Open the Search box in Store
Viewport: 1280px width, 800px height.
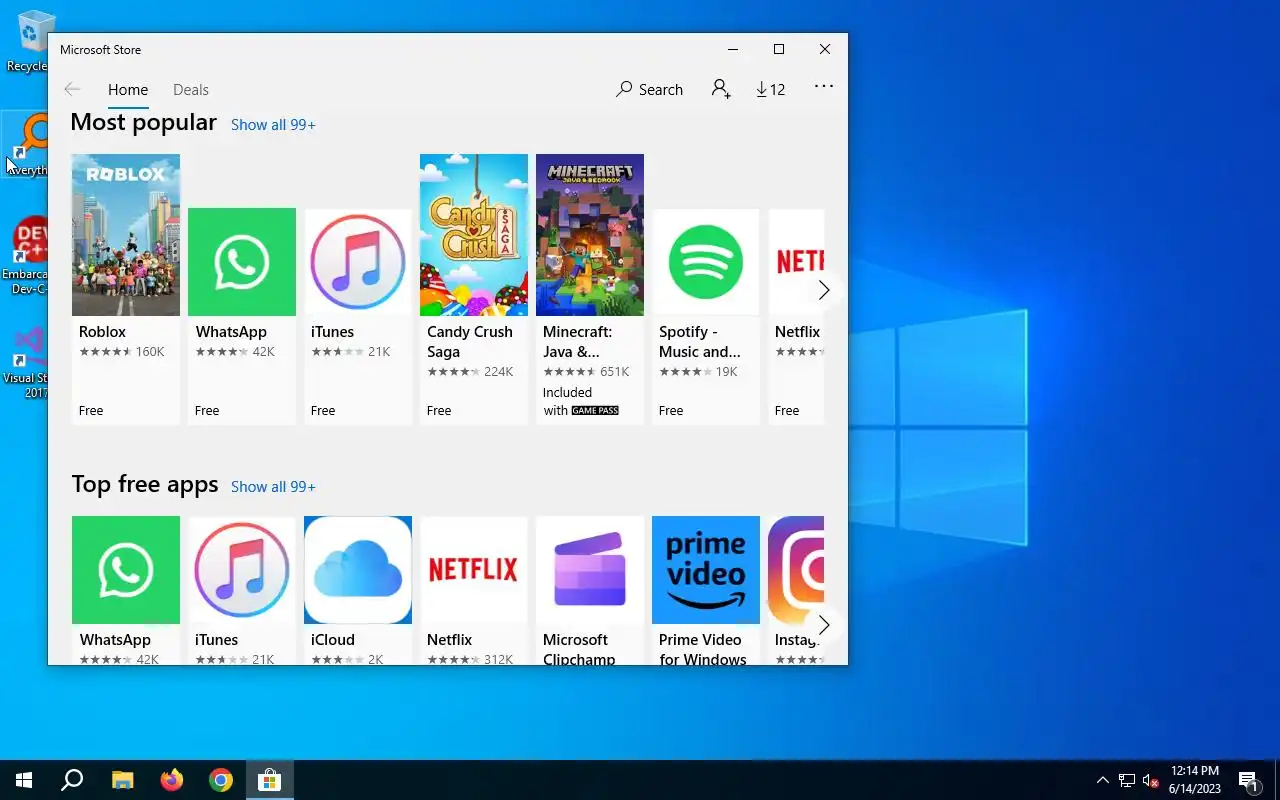tap(650, 89)
